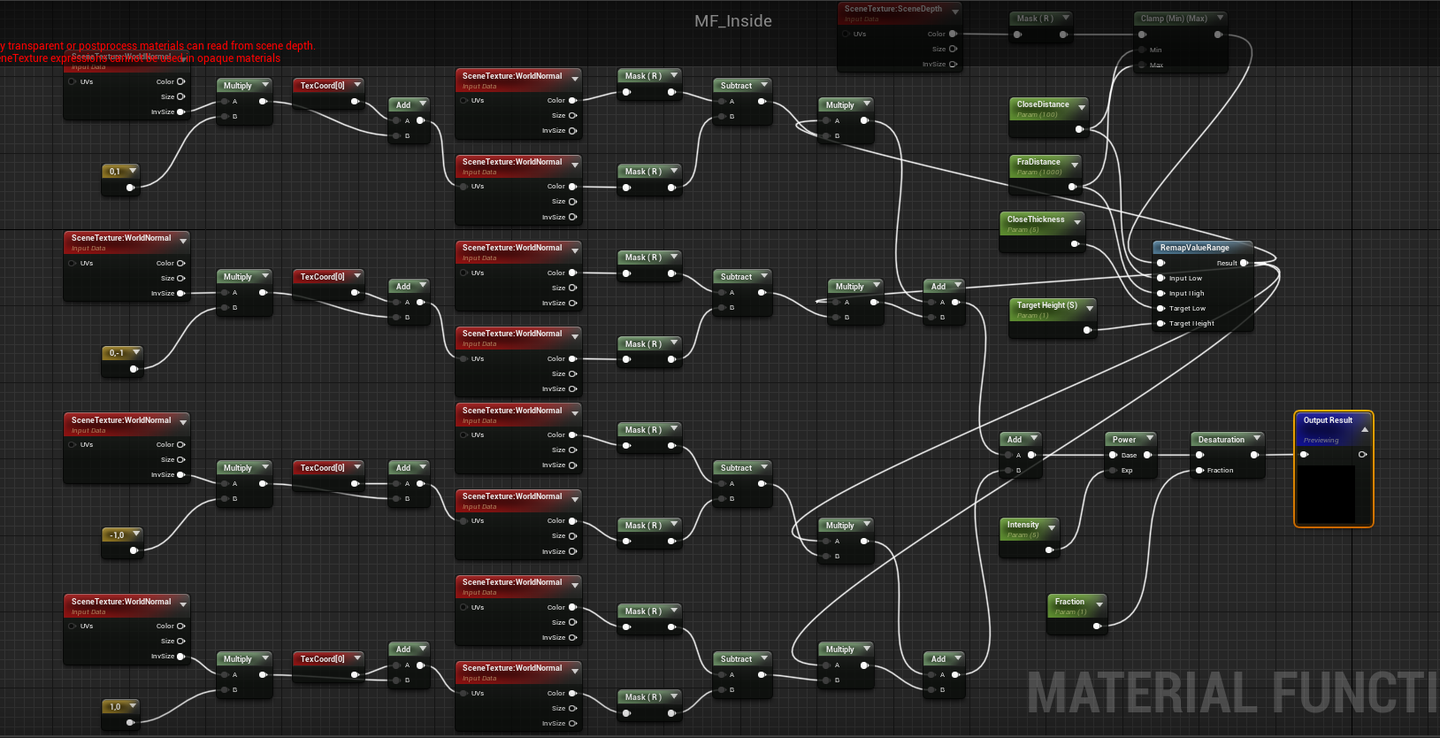This screenshot has height=738, width=1440.
Task: Click the black preview thumbnail on Output Result
Action: (x=1327, y=495)
